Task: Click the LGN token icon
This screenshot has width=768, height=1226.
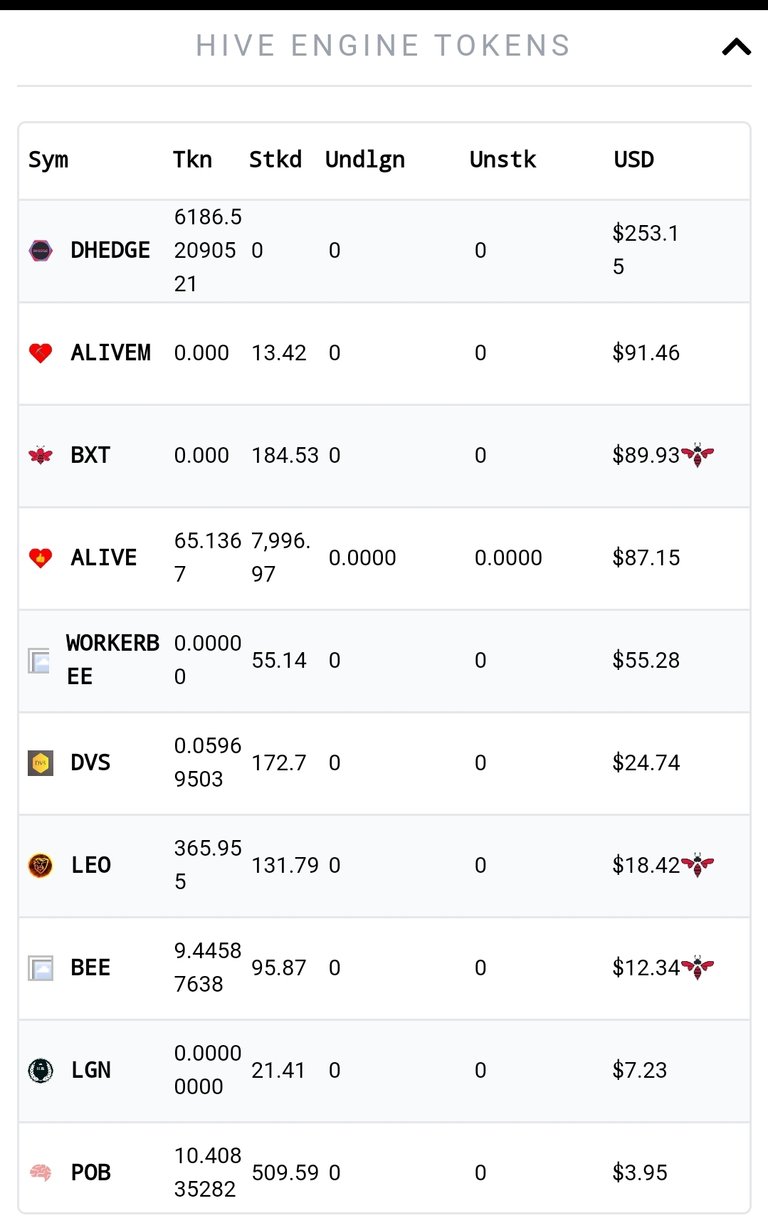Action: tap(41, 1070)
